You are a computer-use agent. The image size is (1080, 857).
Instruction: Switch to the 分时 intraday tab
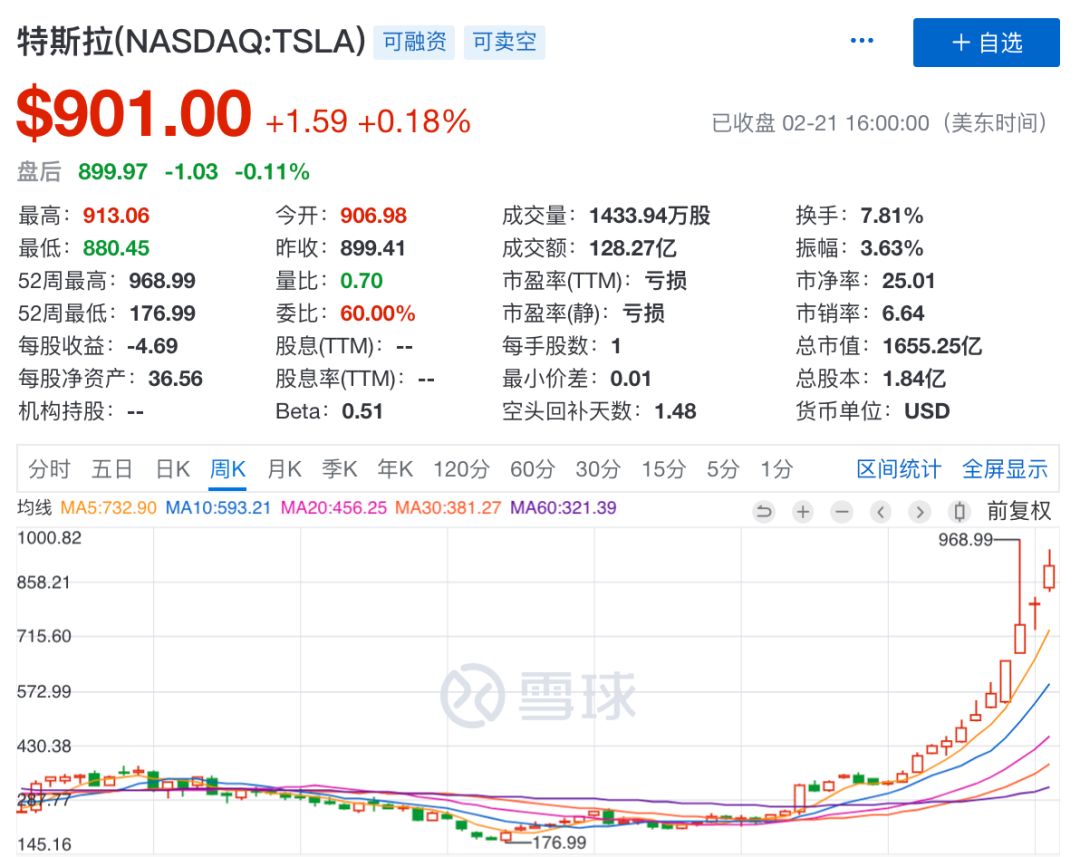pos(49,469)
